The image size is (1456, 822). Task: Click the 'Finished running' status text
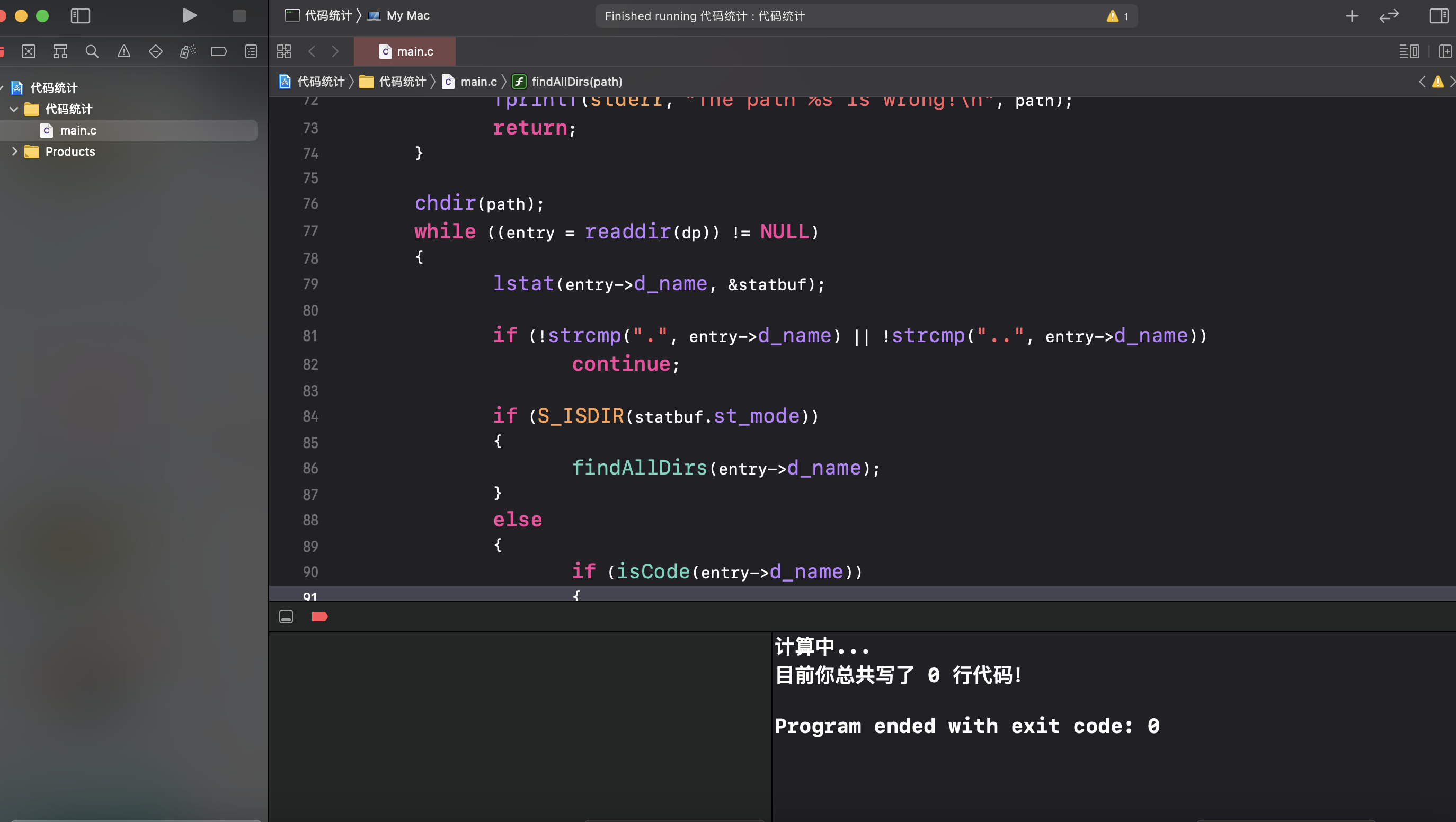[x=705, y=16]
